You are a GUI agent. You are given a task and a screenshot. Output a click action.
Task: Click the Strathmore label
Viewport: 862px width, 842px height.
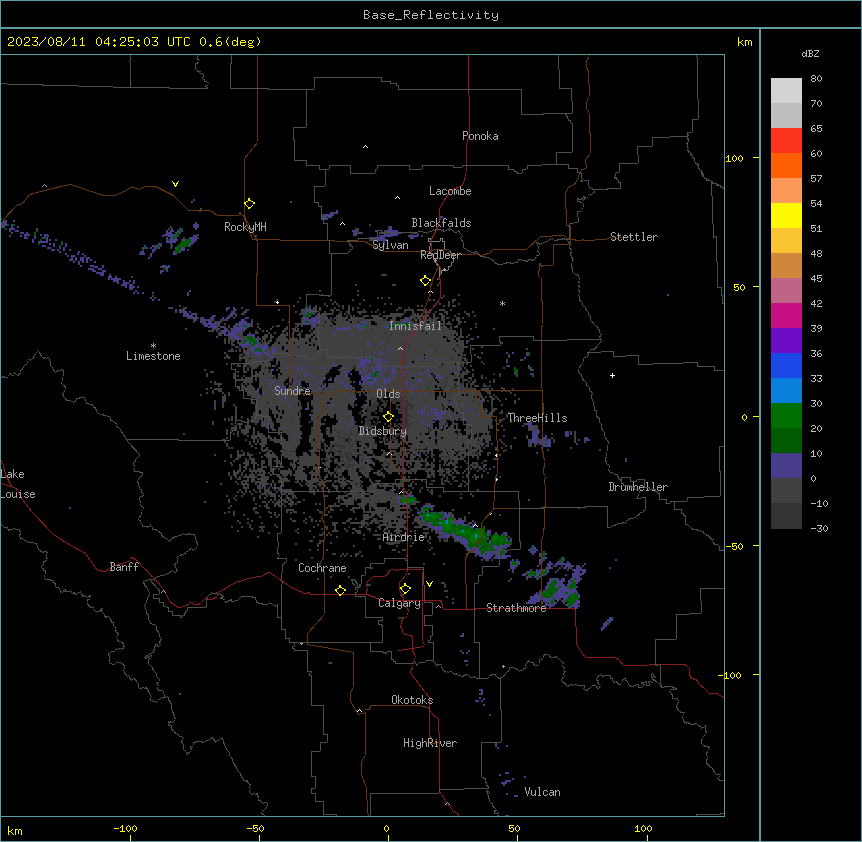(x=516, y=608)
